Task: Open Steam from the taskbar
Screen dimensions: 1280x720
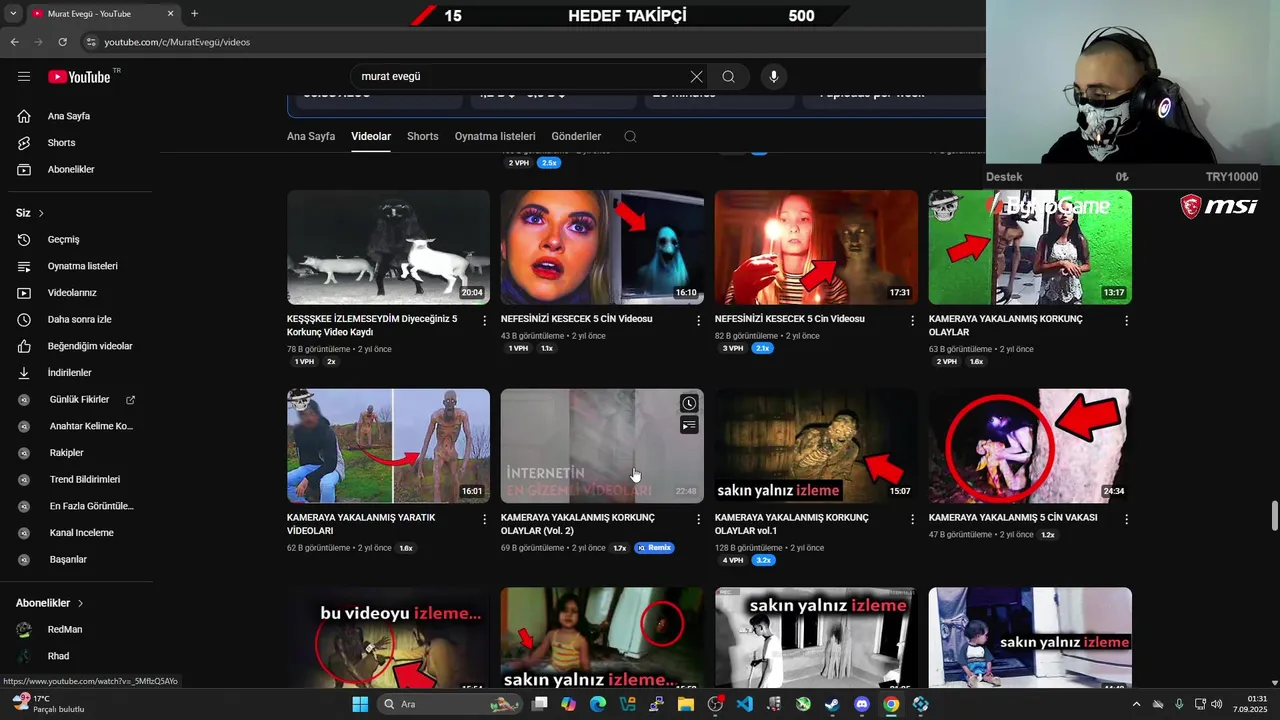Action: [832, 704]
